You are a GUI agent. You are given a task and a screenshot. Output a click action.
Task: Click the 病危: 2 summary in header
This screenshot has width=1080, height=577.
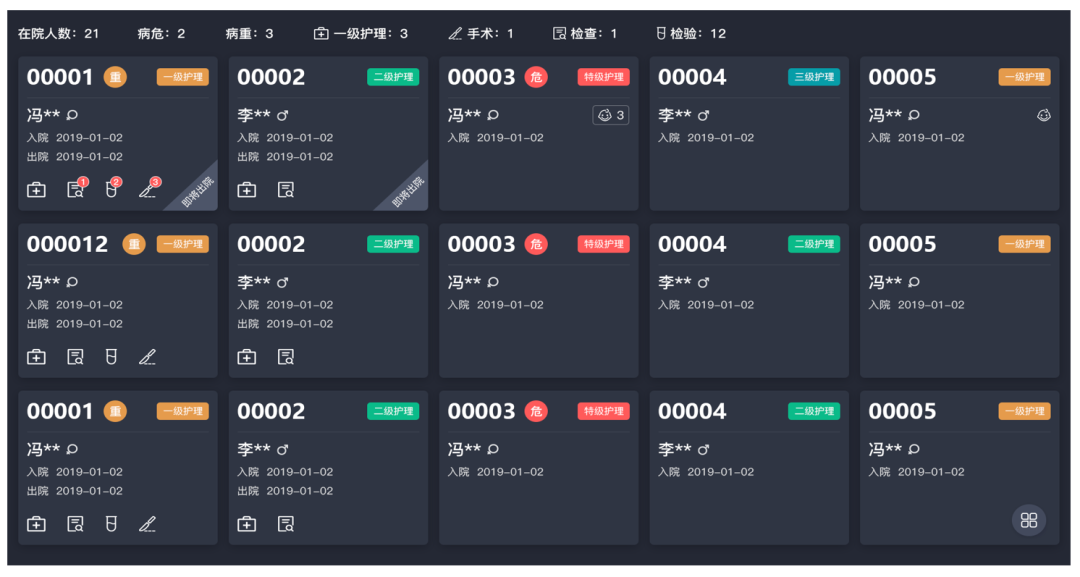point(161,34)
